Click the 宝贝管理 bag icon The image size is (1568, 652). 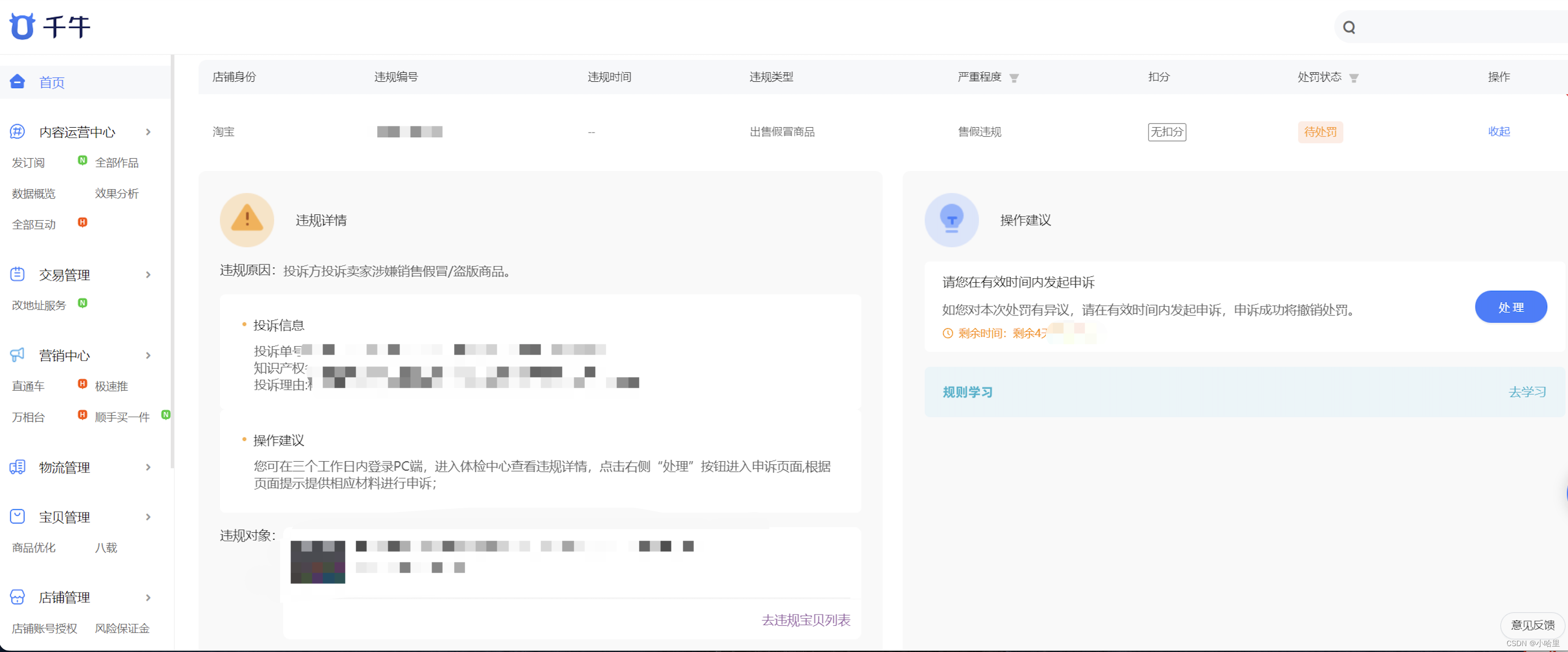[x=18, y=517]
